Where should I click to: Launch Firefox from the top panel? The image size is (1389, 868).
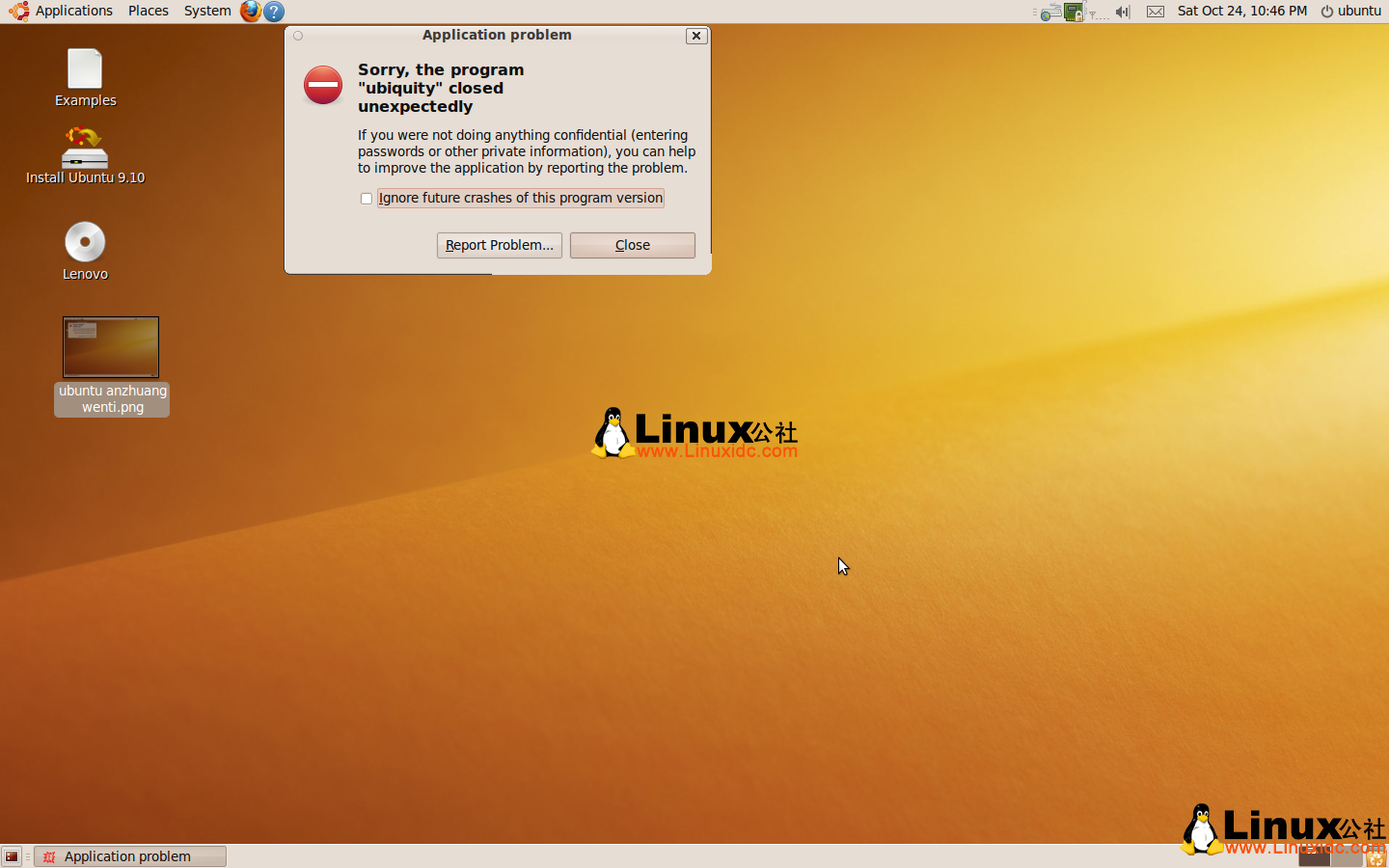pos(252,11)
